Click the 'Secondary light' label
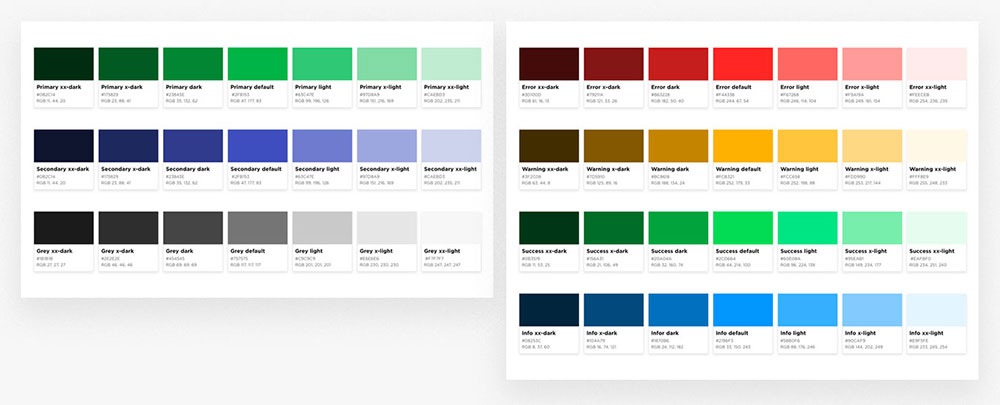 click(316, 169)
